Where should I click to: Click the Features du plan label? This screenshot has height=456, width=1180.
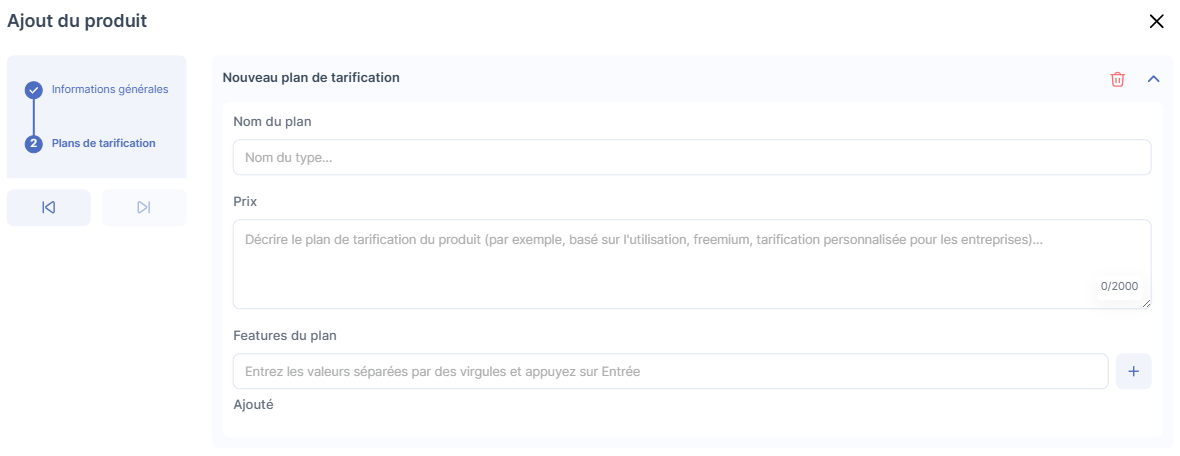tap(284, 335)
